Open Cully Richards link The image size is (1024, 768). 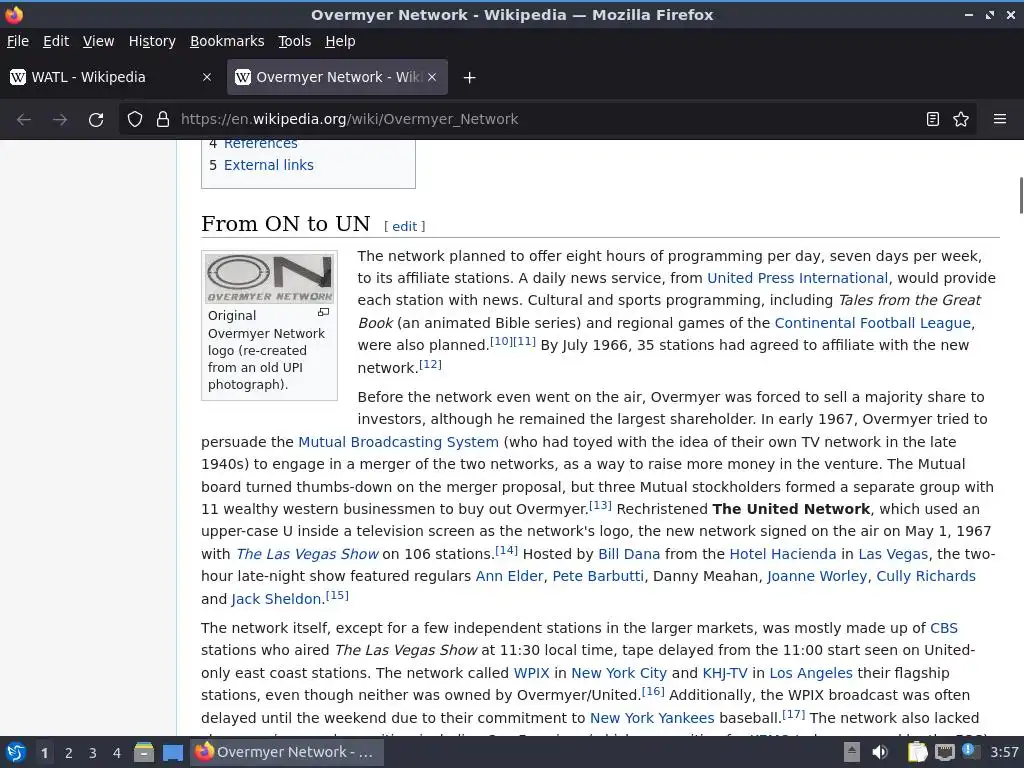(926, 576)
